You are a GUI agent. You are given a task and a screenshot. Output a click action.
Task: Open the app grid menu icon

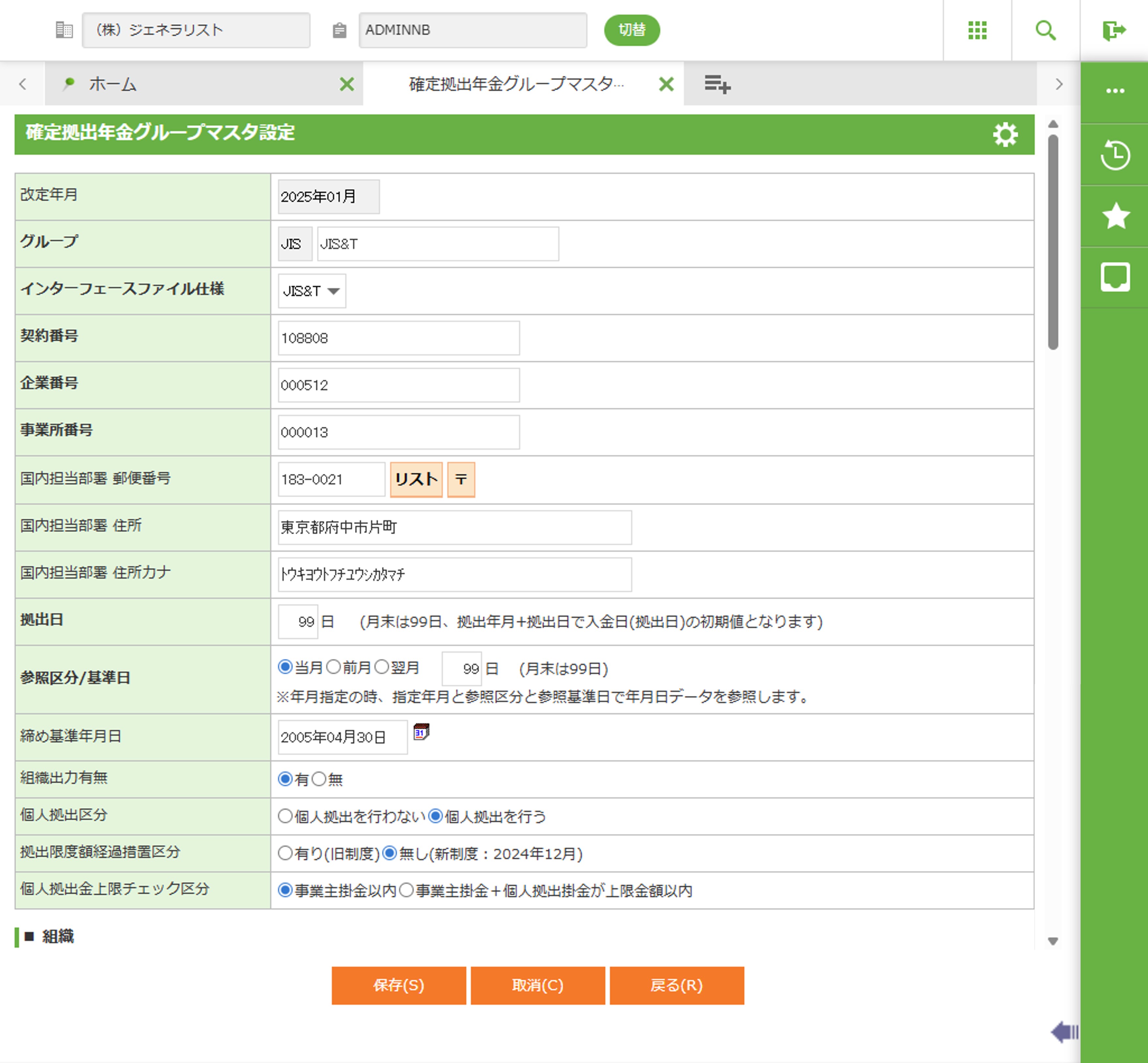point(977,30)
